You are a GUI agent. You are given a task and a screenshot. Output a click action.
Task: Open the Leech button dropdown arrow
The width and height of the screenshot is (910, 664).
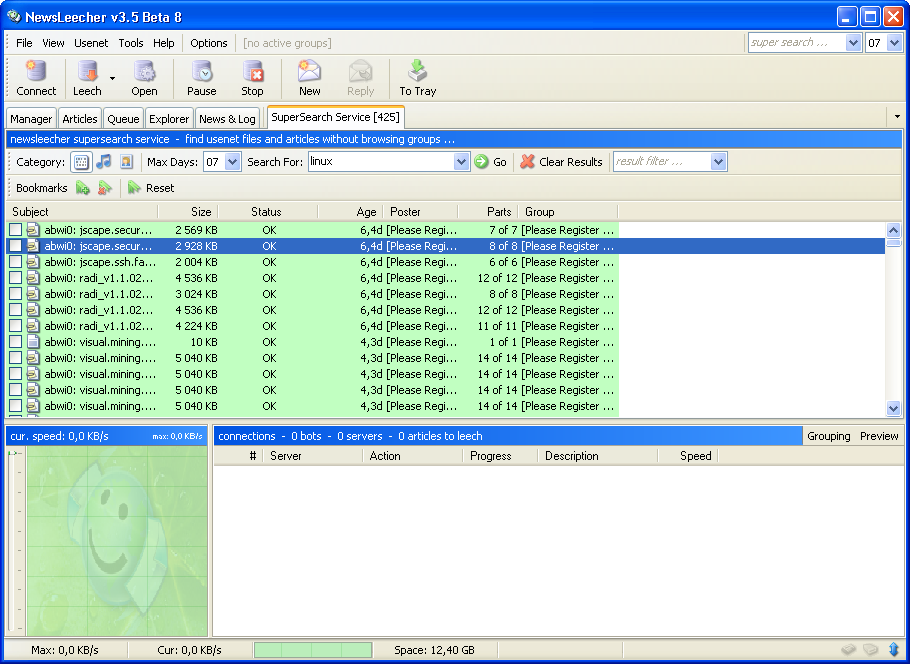click(x=113, y=78)
